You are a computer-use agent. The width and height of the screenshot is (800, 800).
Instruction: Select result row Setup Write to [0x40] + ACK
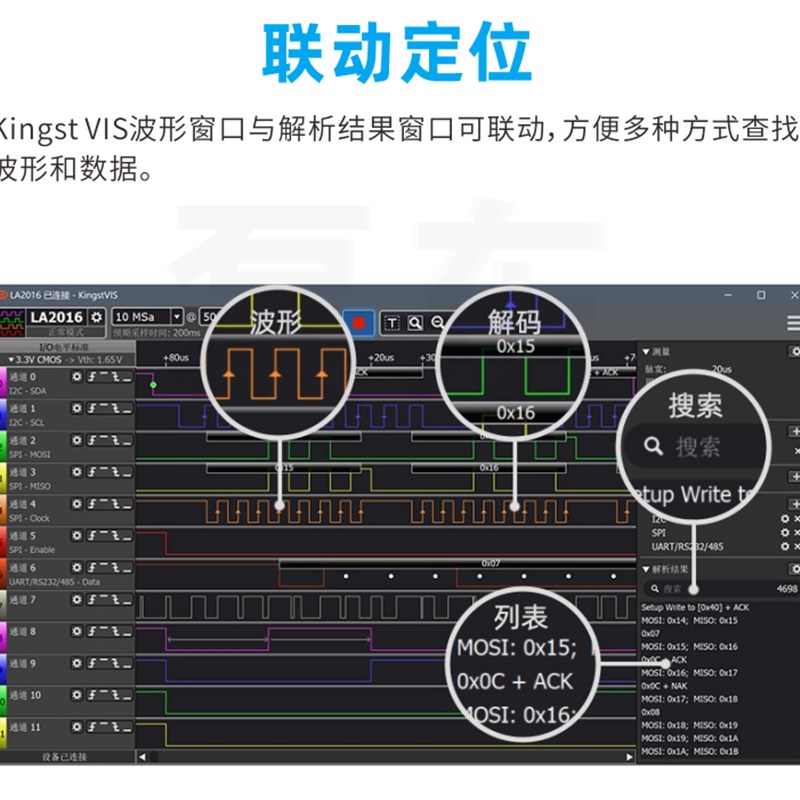click(697, 606)
